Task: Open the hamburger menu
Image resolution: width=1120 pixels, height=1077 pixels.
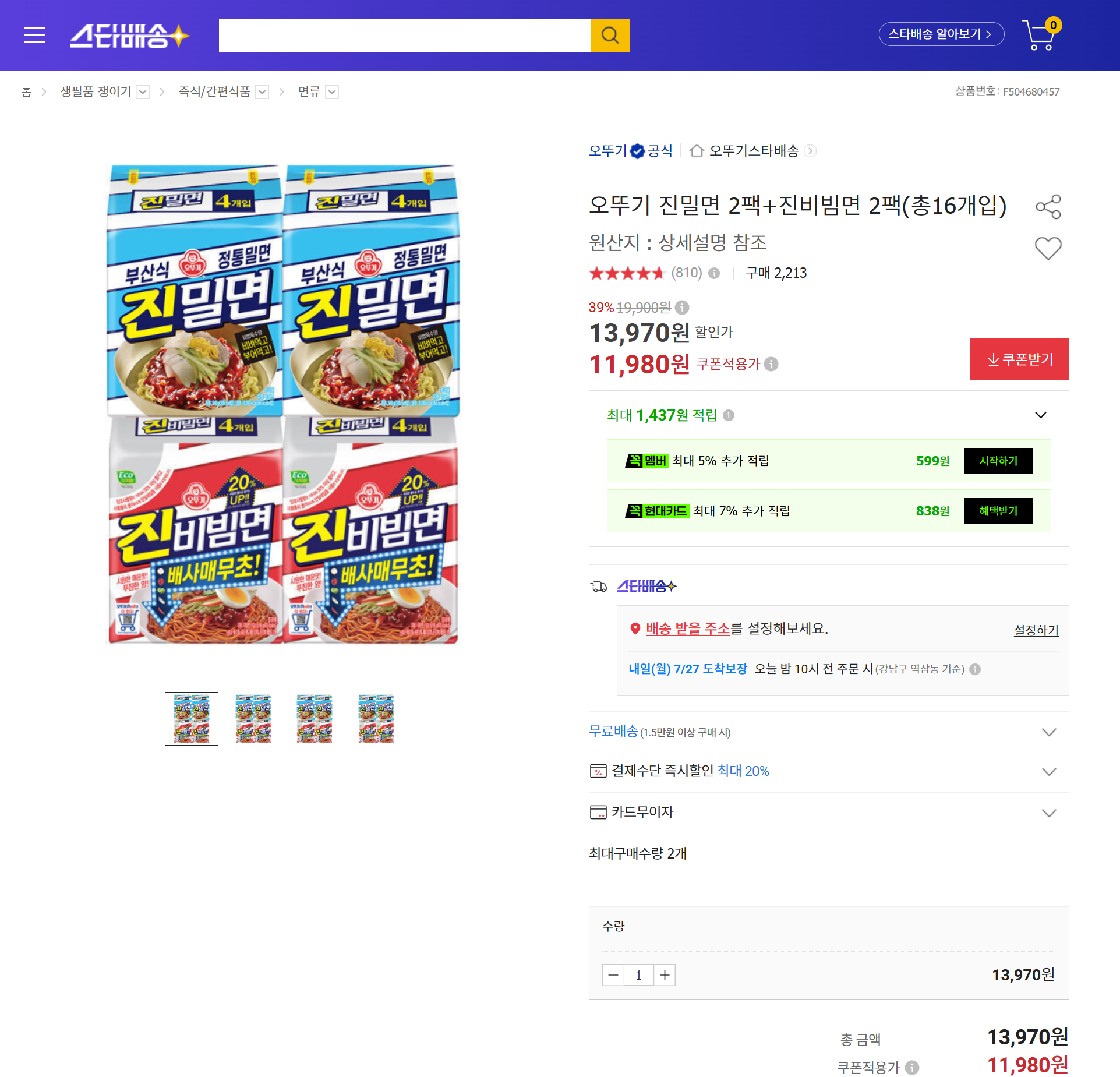Action: coord(35,35)
